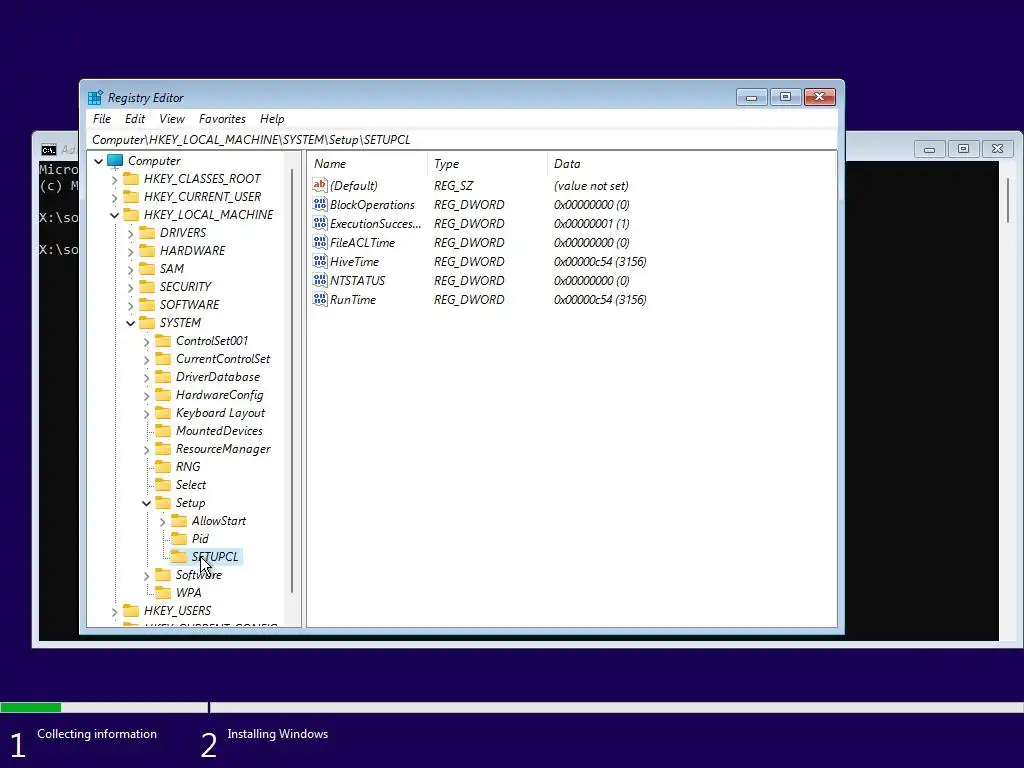
Task: Open the Help menu
Action: click(x=272, y=119)
